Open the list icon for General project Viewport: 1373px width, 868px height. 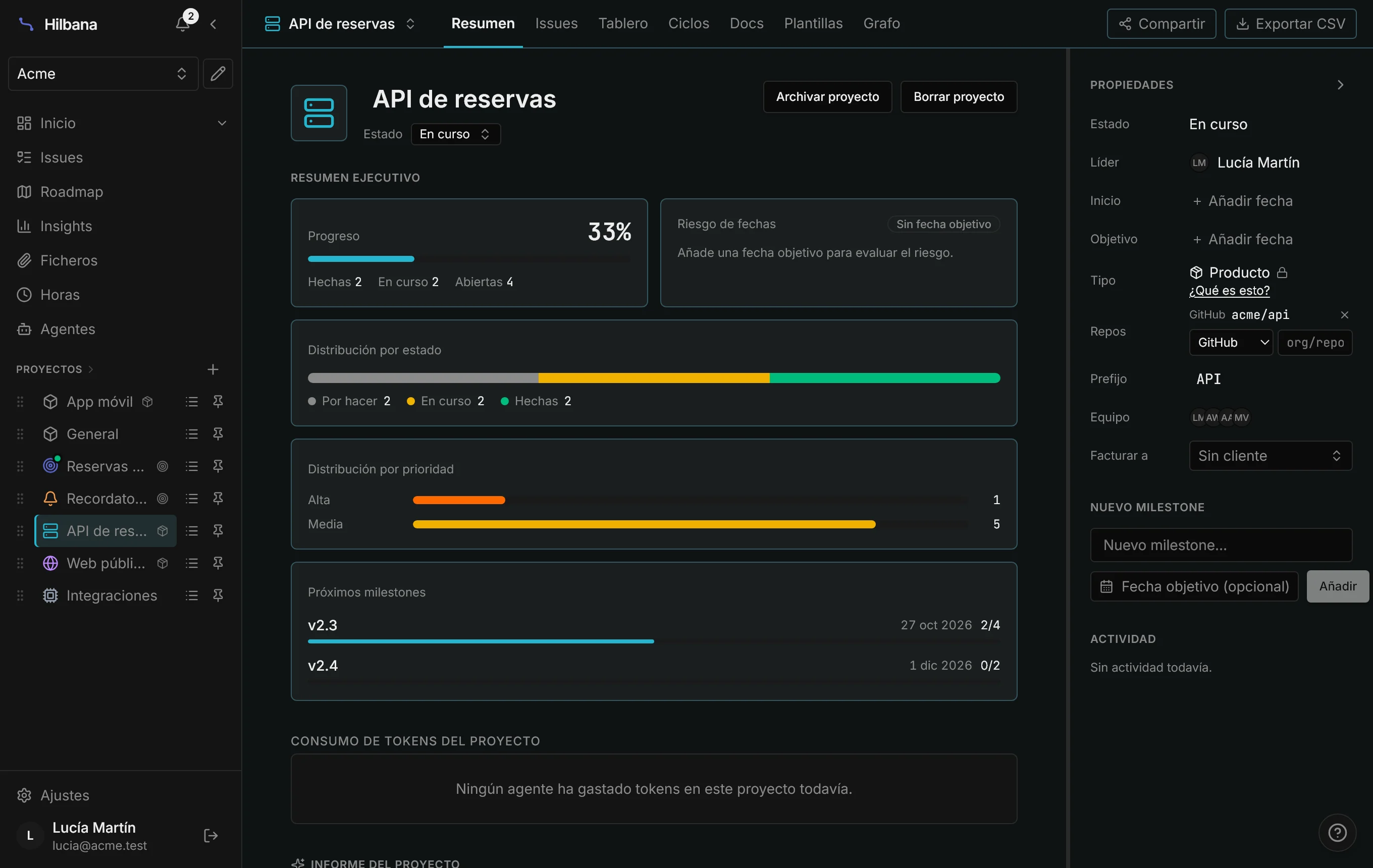point(192,435)
